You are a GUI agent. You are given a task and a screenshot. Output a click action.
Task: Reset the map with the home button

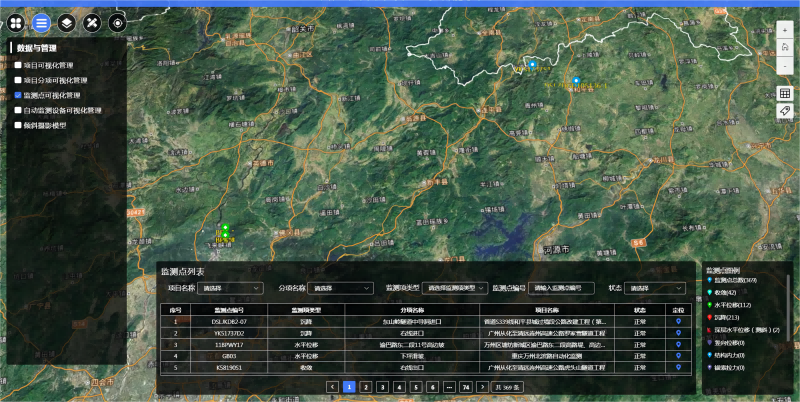[785, 47]
